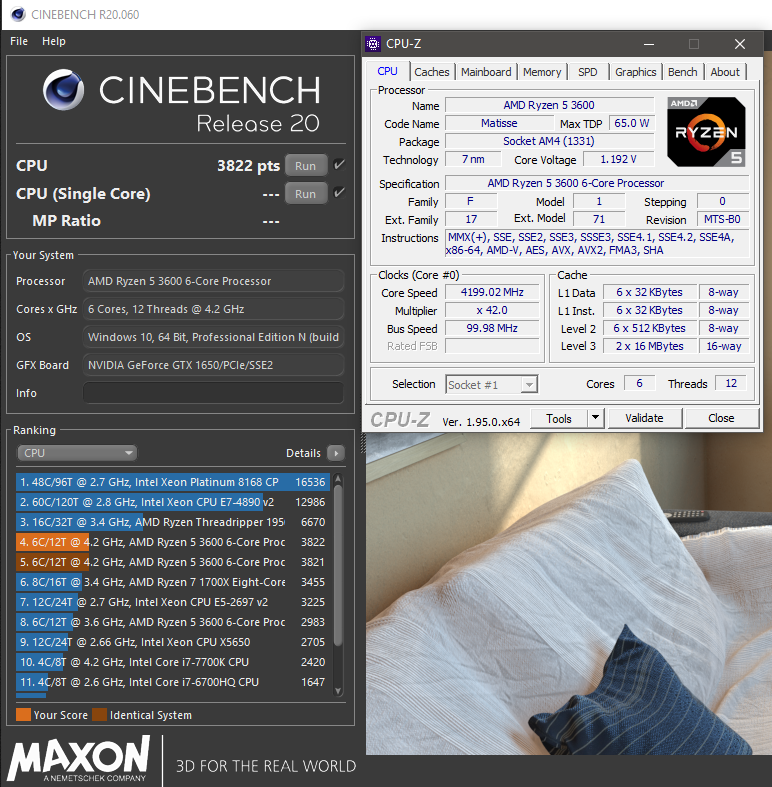Click the Core Voltage value 1.192 V
Screen dimensions: 772x787
click(618, 159)
